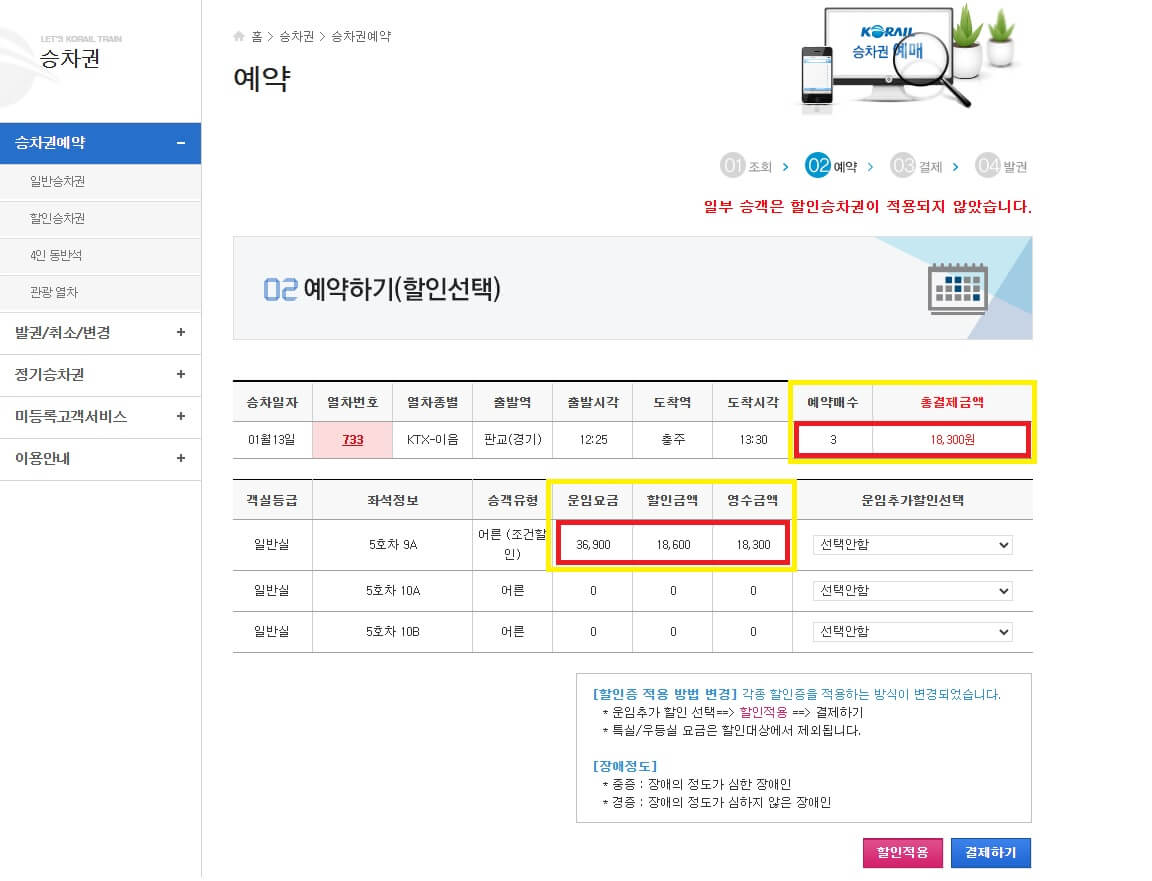Screen dimensions: 1152x881
Task: Click the 할인적용 button
Action: tap(902, 852)
